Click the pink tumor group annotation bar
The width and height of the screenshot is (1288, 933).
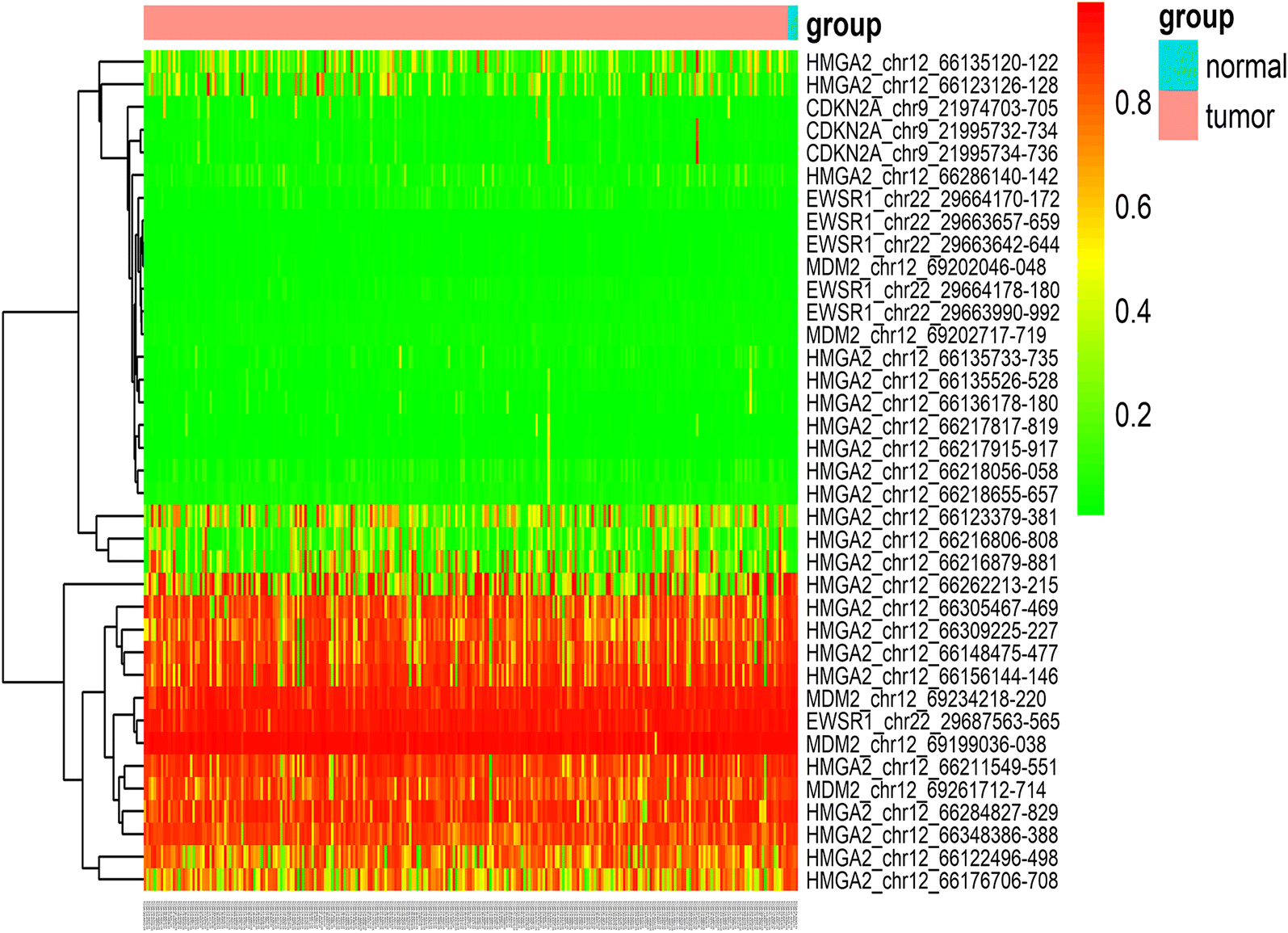pos(466,23)
